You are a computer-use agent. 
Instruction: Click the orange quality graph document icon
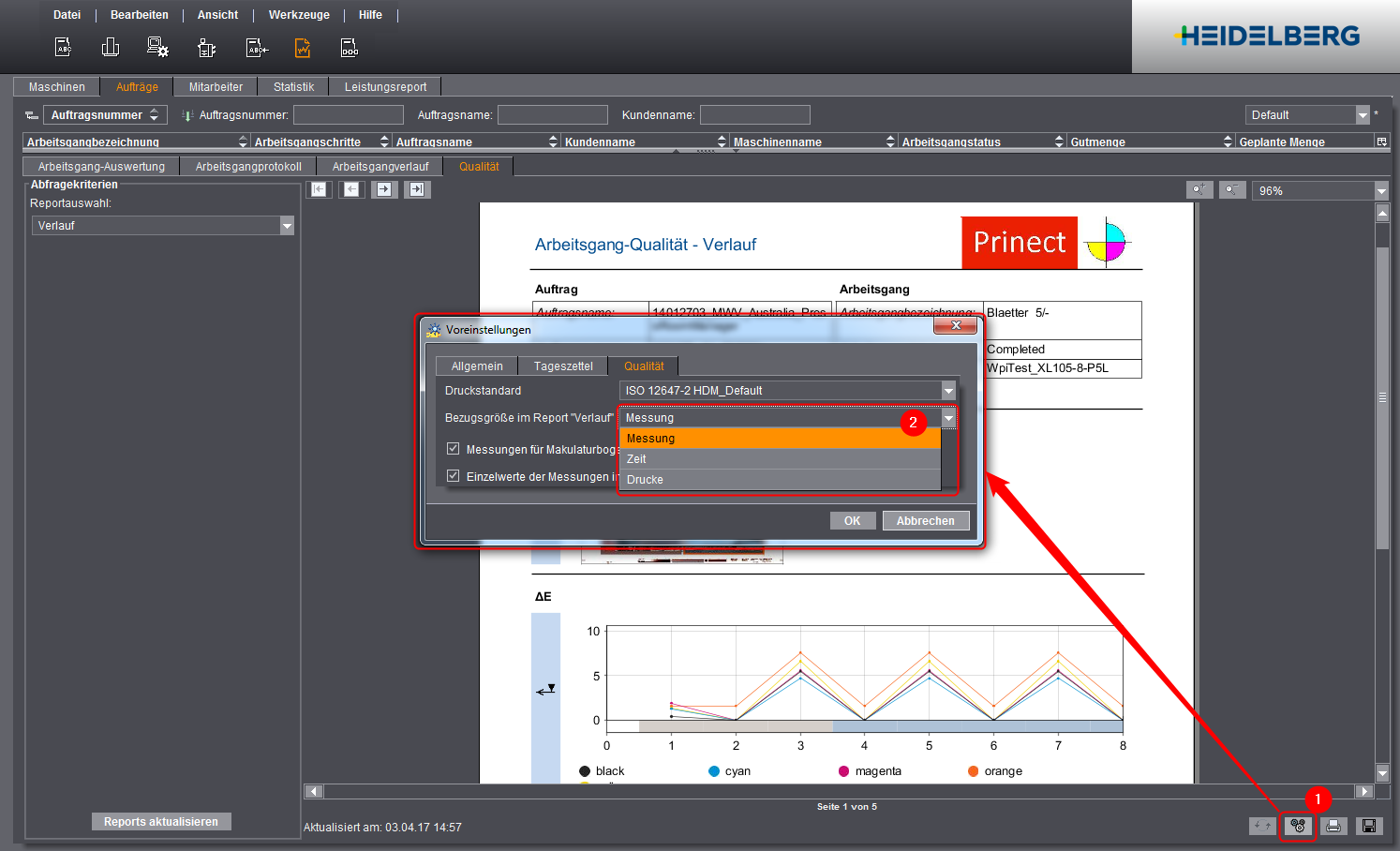coord(303,48)
